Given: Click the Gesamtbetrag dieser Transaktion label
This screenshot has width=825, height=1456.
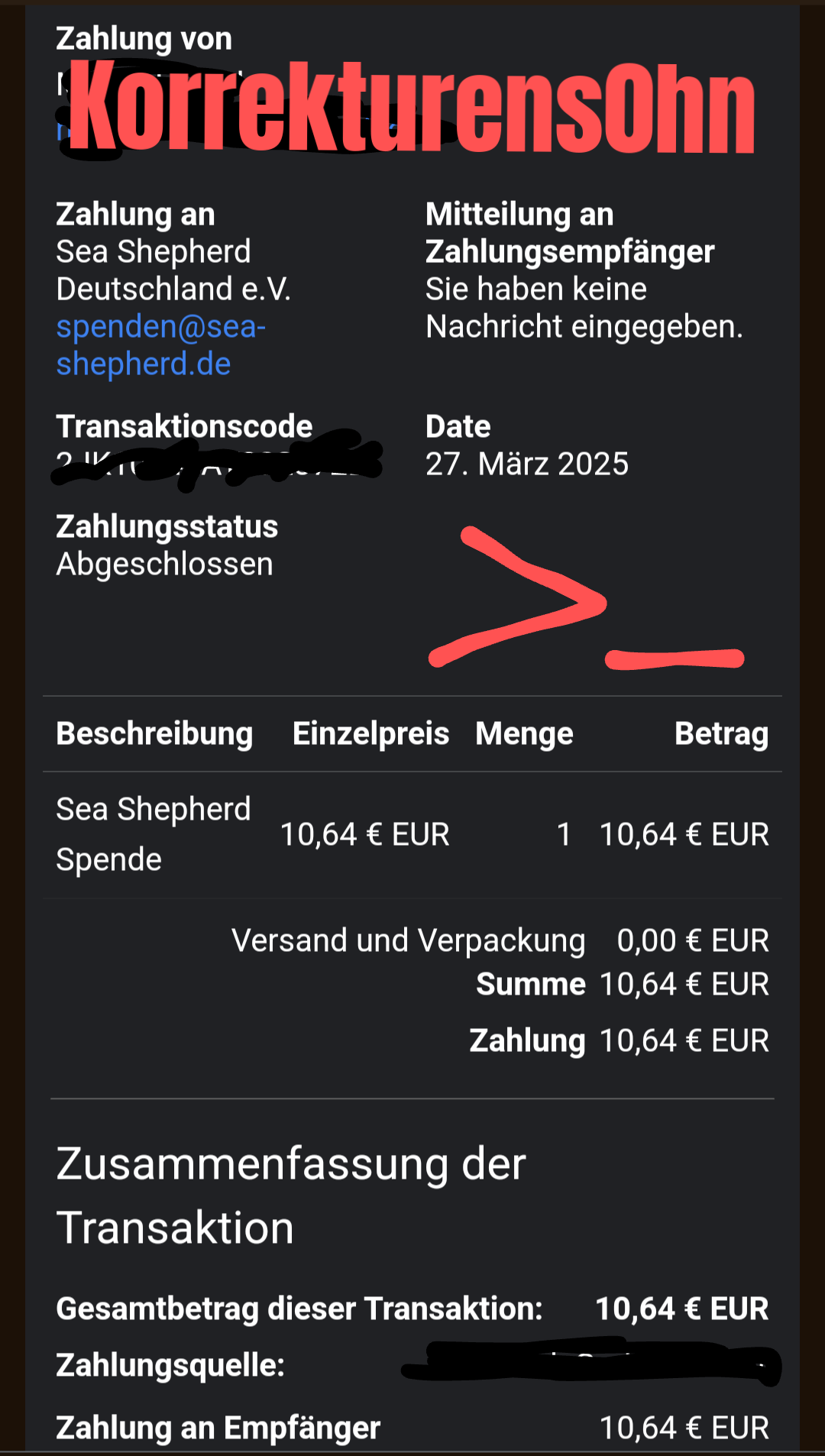Looking at the screenshot, I should 299,1309.
